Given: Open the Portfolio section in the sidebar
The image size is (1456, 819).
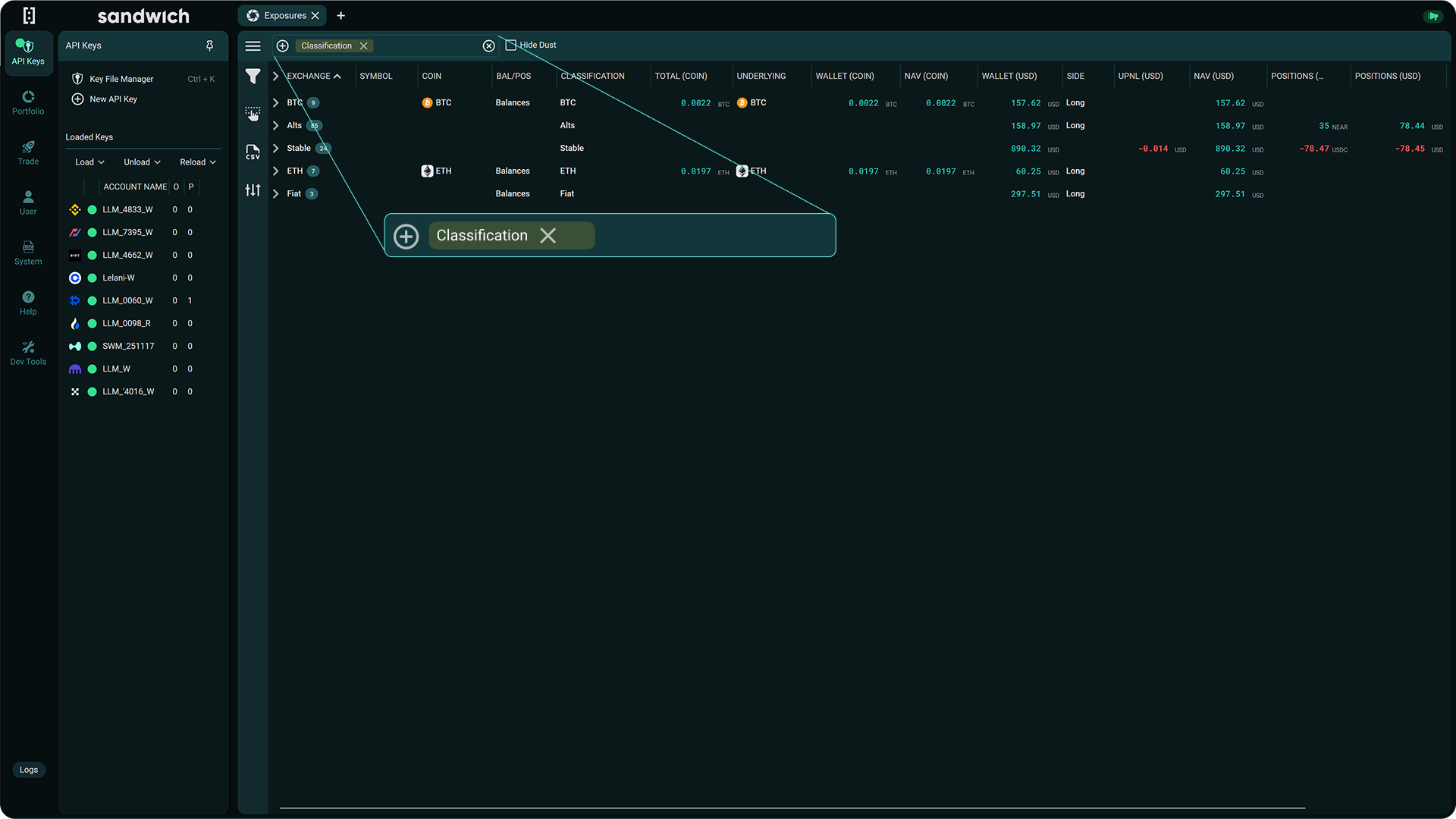Looking at the screenshot, I should [28, 102].
